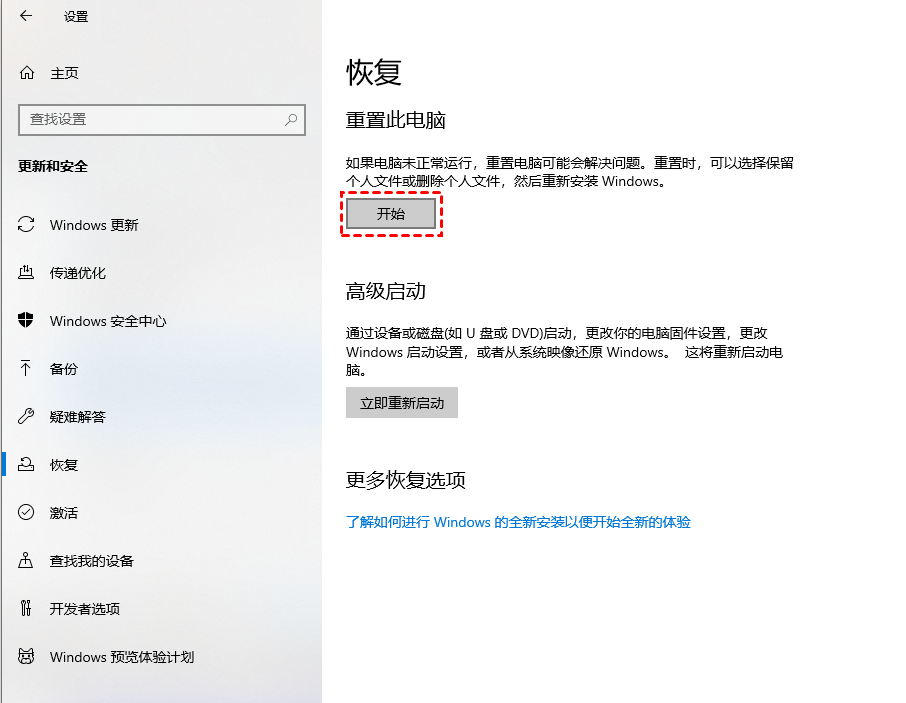Click the back arrow at top left
The width and height of the screenshot is (906, 703).
[x=25, y=16]
